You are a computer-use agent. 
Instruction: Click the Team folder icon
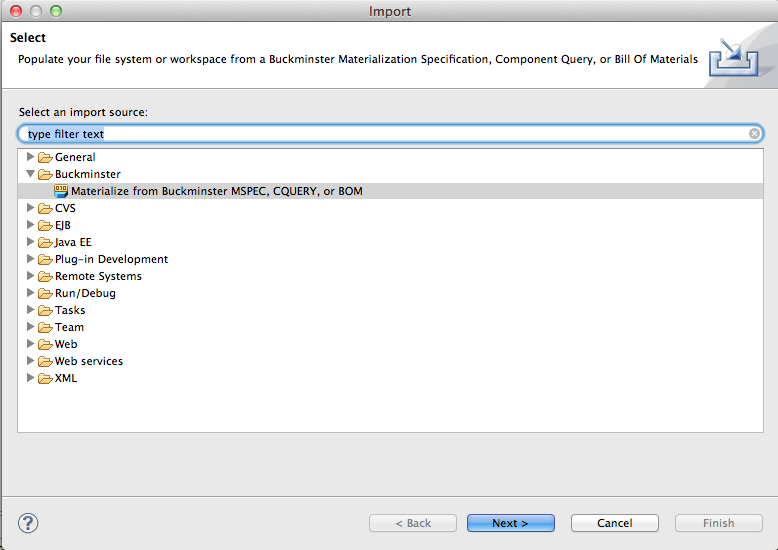45,327
